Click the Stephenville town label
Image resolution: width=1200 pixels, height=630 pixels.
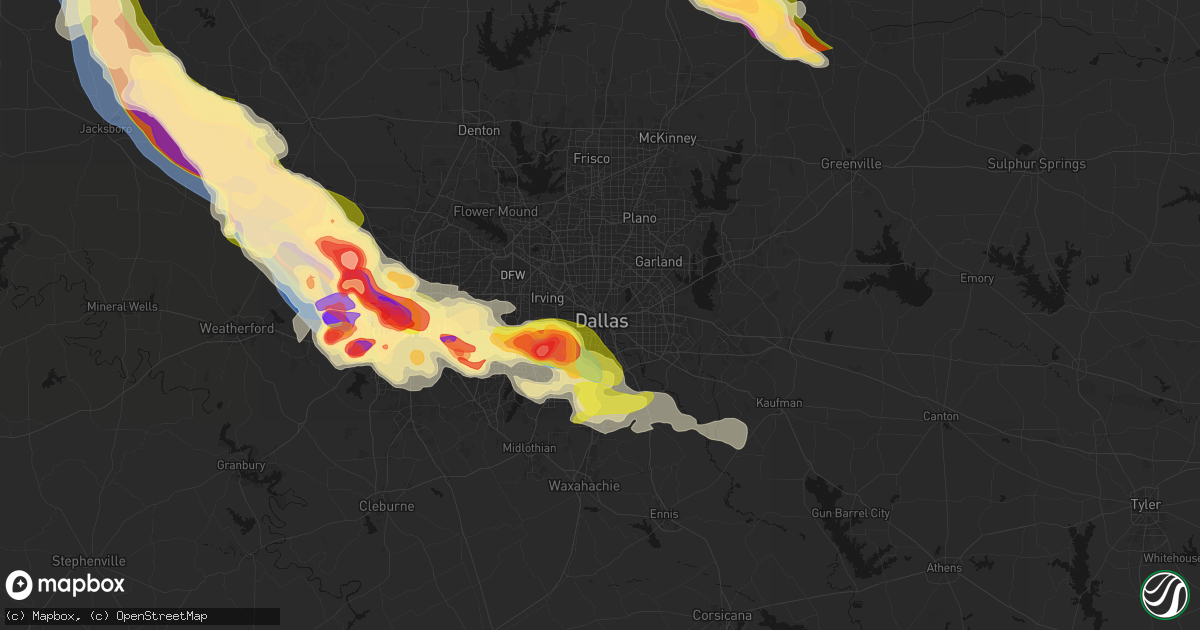pos(90,560)
